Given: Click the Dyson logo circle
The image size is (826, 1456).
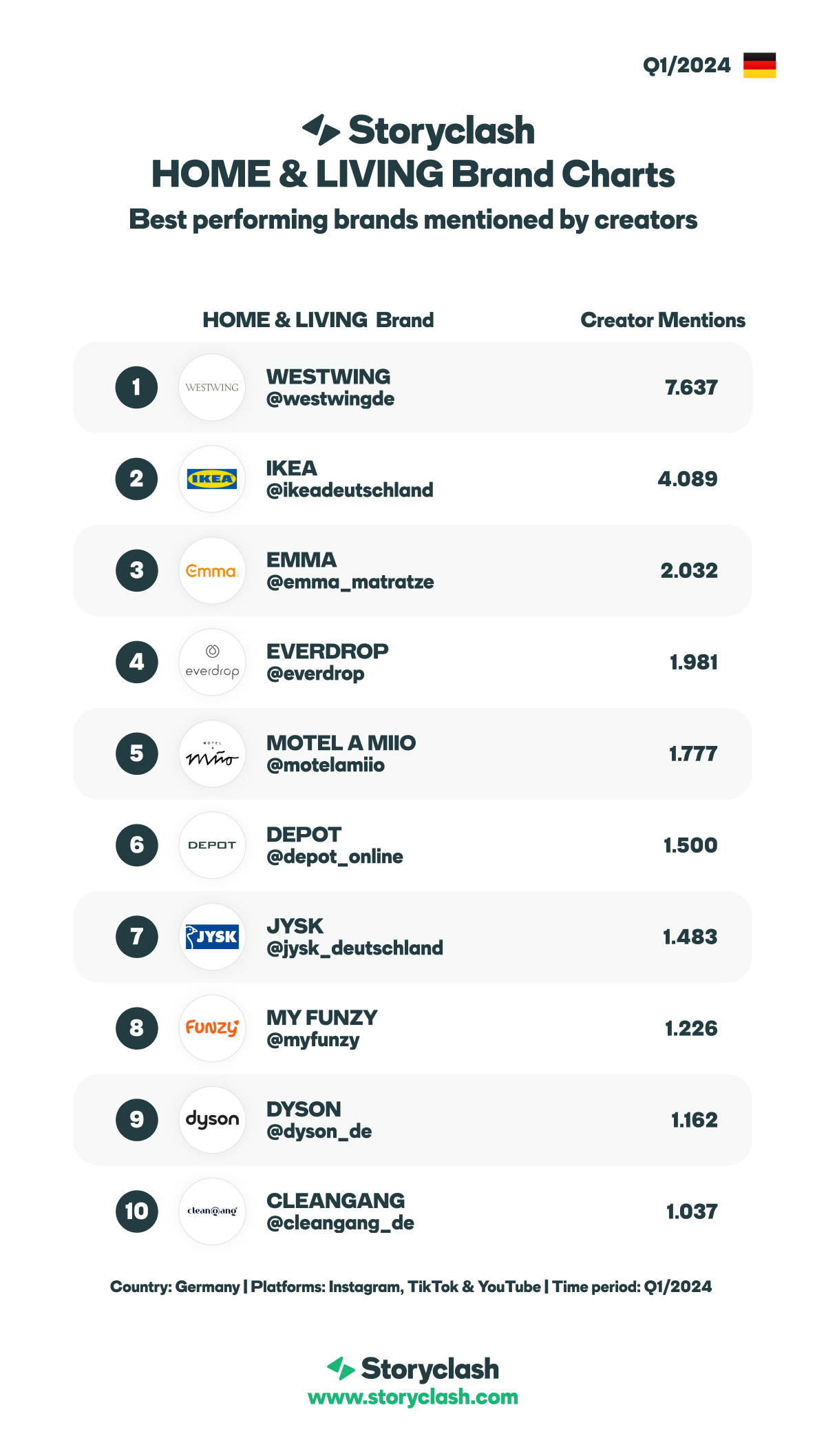Looking at the screenshot, I should 212,1120.
